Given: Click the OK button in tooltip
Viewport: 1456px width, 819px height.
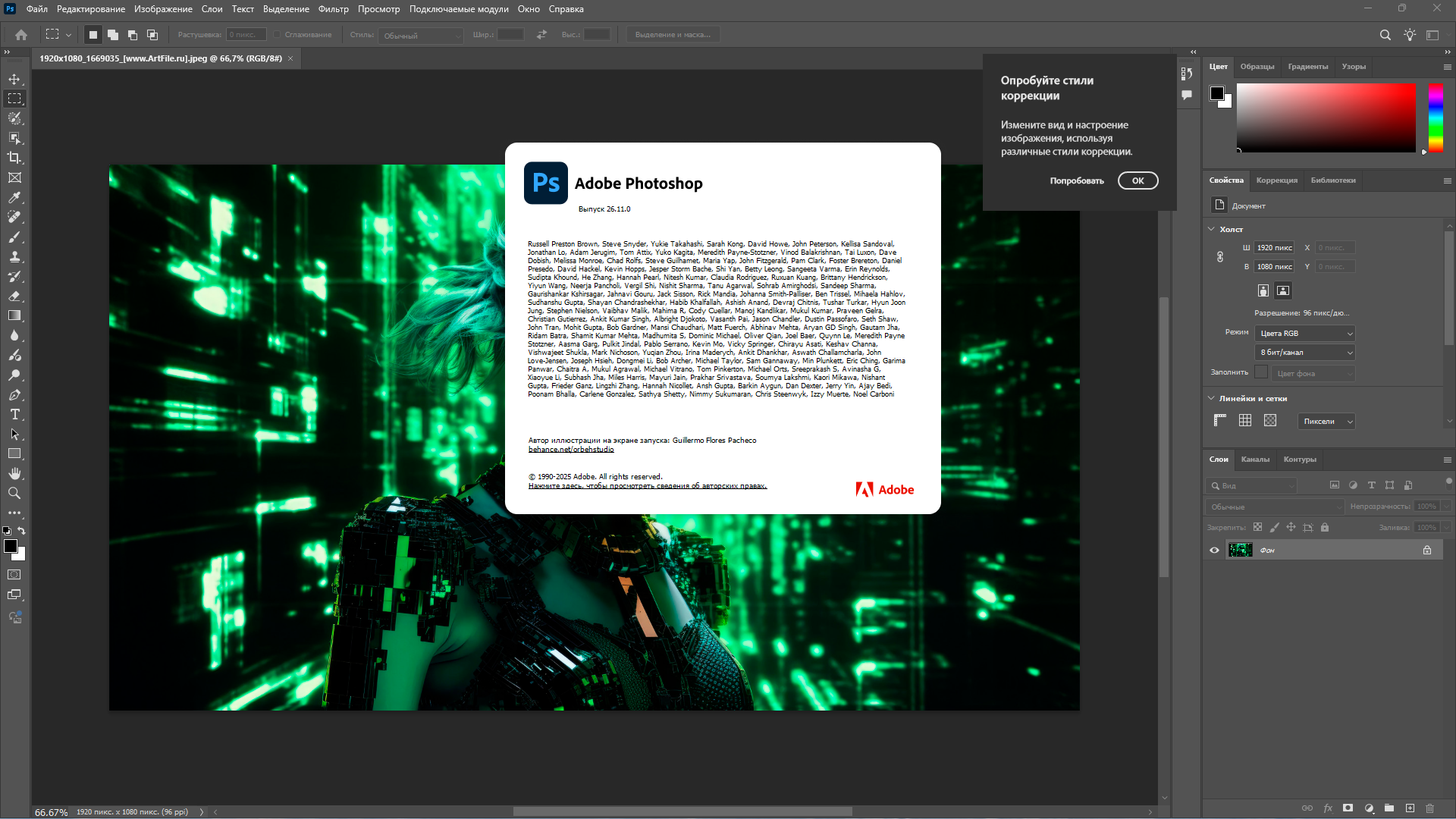Looking at the screenshot, I should pos(1137,180).
